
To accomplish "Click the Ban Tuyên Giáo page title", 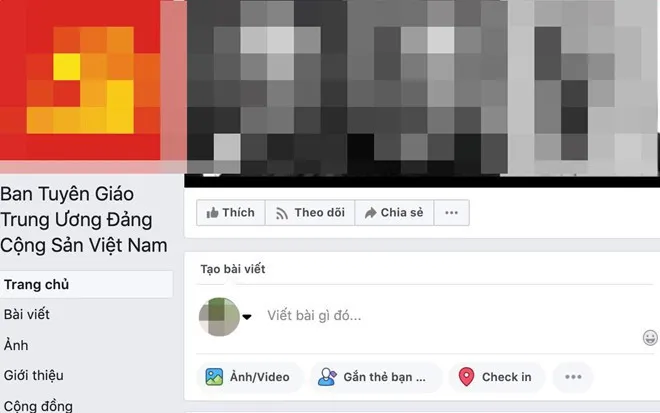I will pos(84,219).
